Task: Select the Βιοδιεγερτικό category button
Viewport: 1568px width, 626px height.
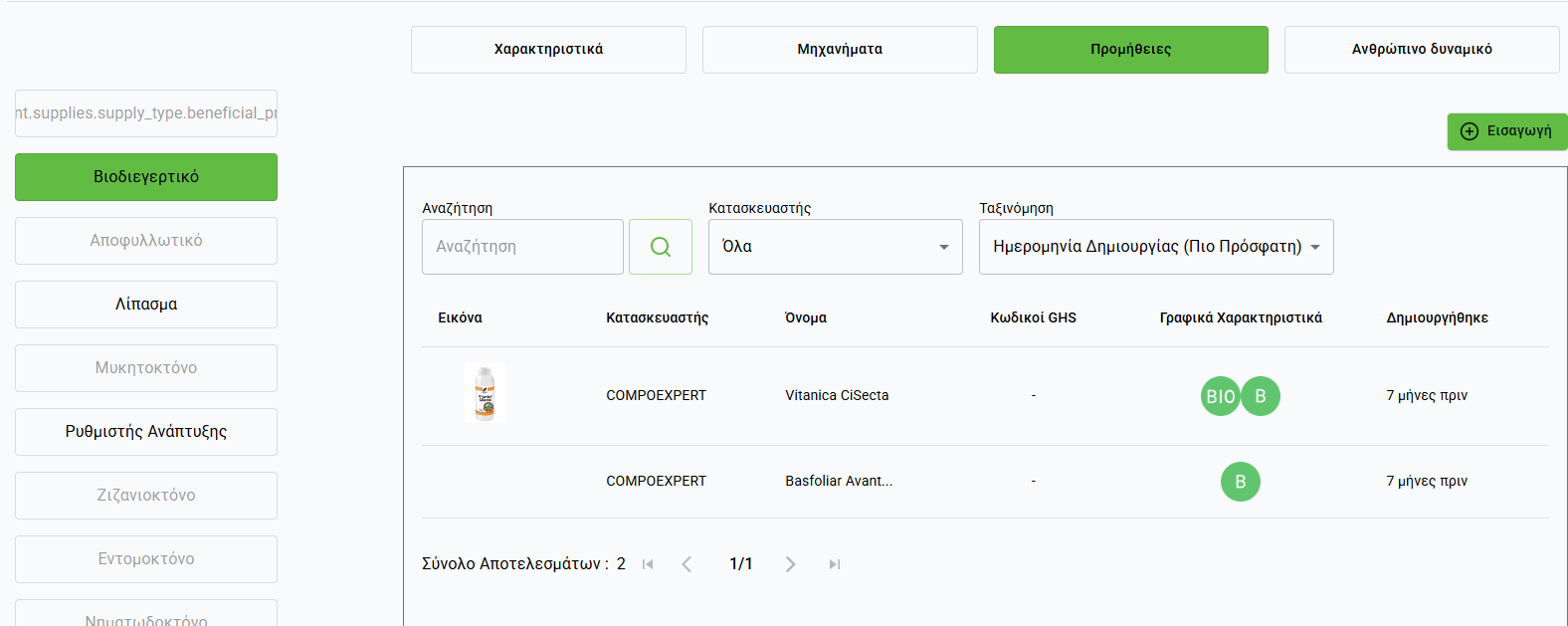Action: click(x=146, y=177)
